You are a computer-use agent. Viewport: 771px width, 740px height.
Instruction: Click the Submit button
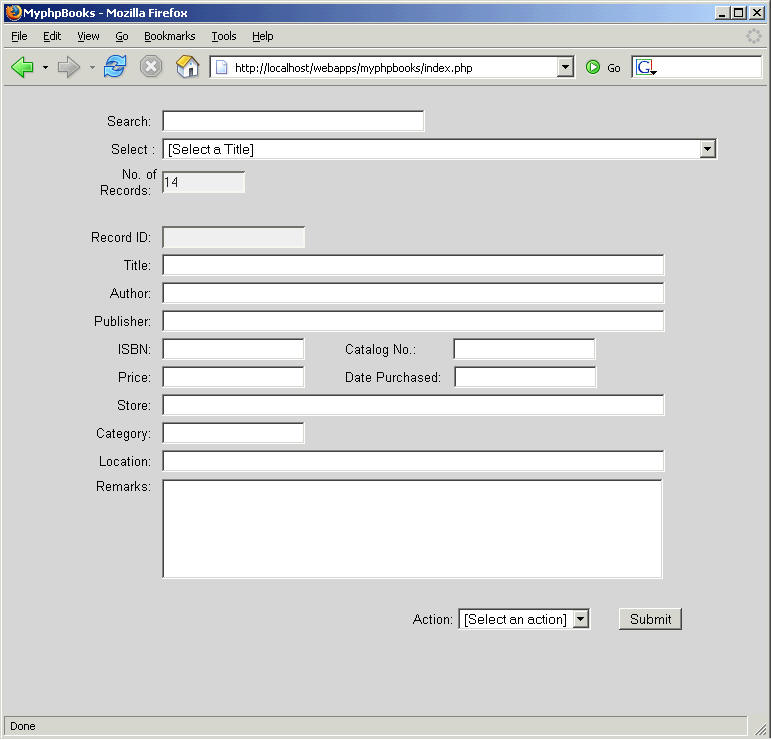[x=650, y=619]
